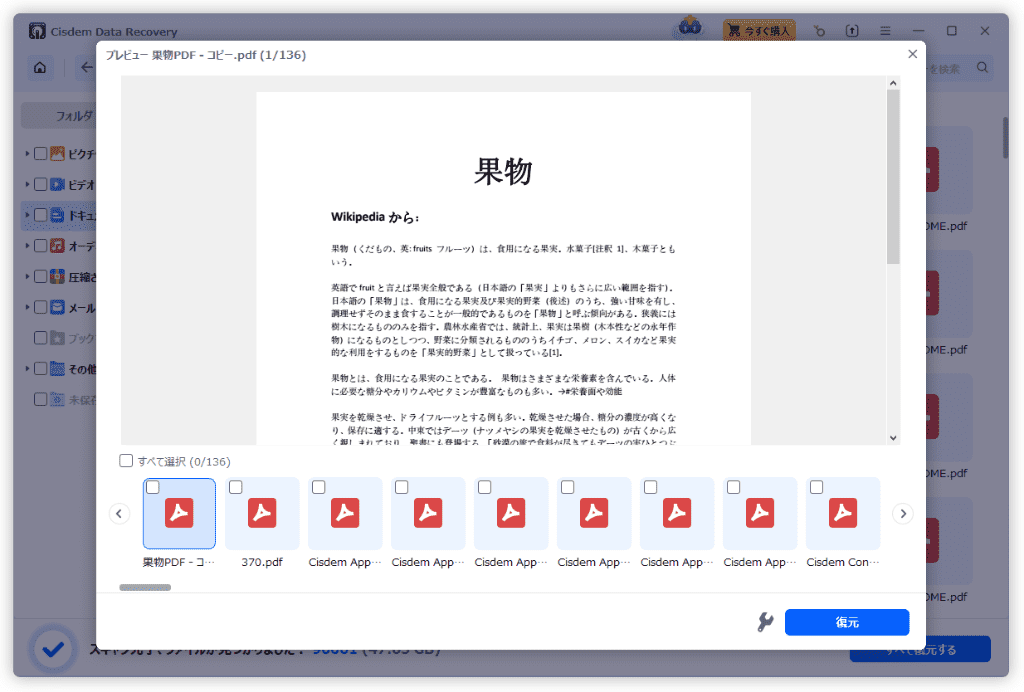Click the wrench repair icon beside 復元

tap(766, 622)
